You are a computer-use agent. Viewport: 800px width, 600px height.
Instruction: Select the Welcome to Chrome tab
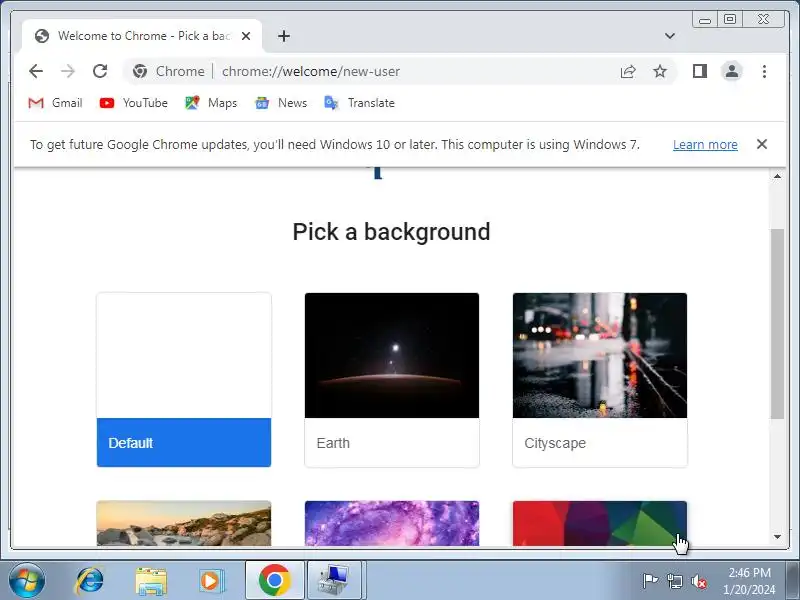[x=142, y=36]
